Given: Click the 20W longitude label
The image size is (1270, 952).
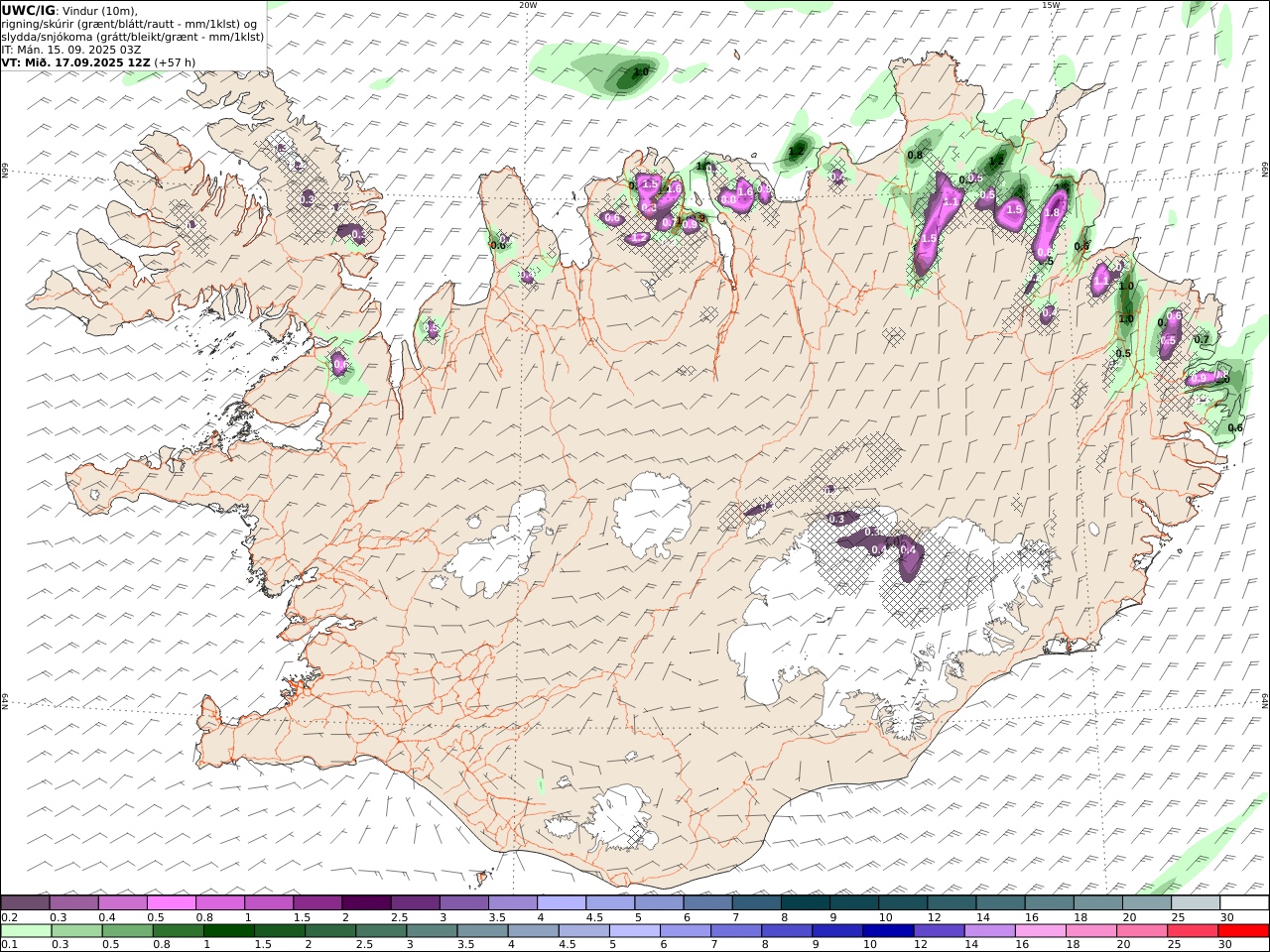Looking at the screenshot, I should (528, 5).
